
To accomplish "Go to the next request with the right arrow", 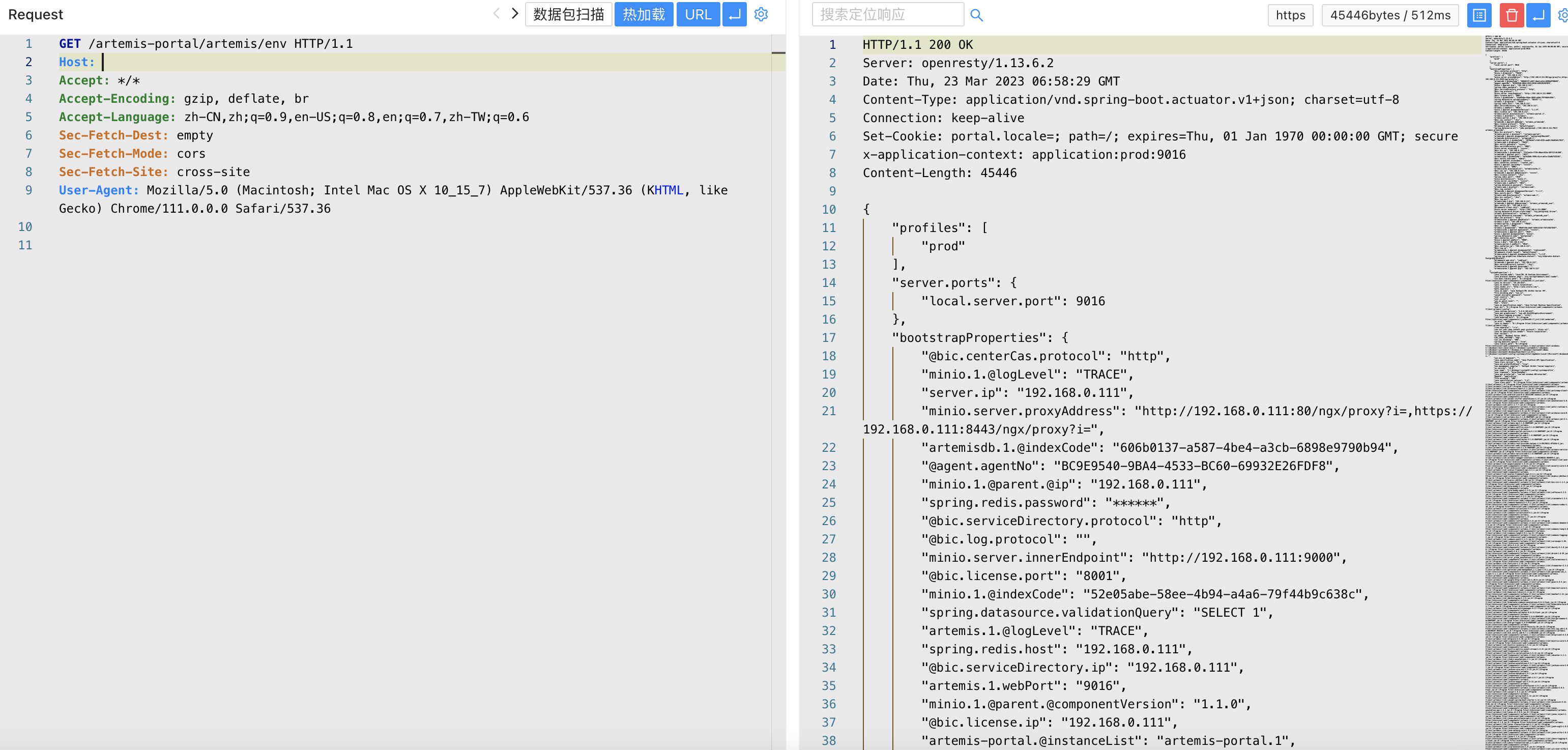I will (x=515, y=13).
